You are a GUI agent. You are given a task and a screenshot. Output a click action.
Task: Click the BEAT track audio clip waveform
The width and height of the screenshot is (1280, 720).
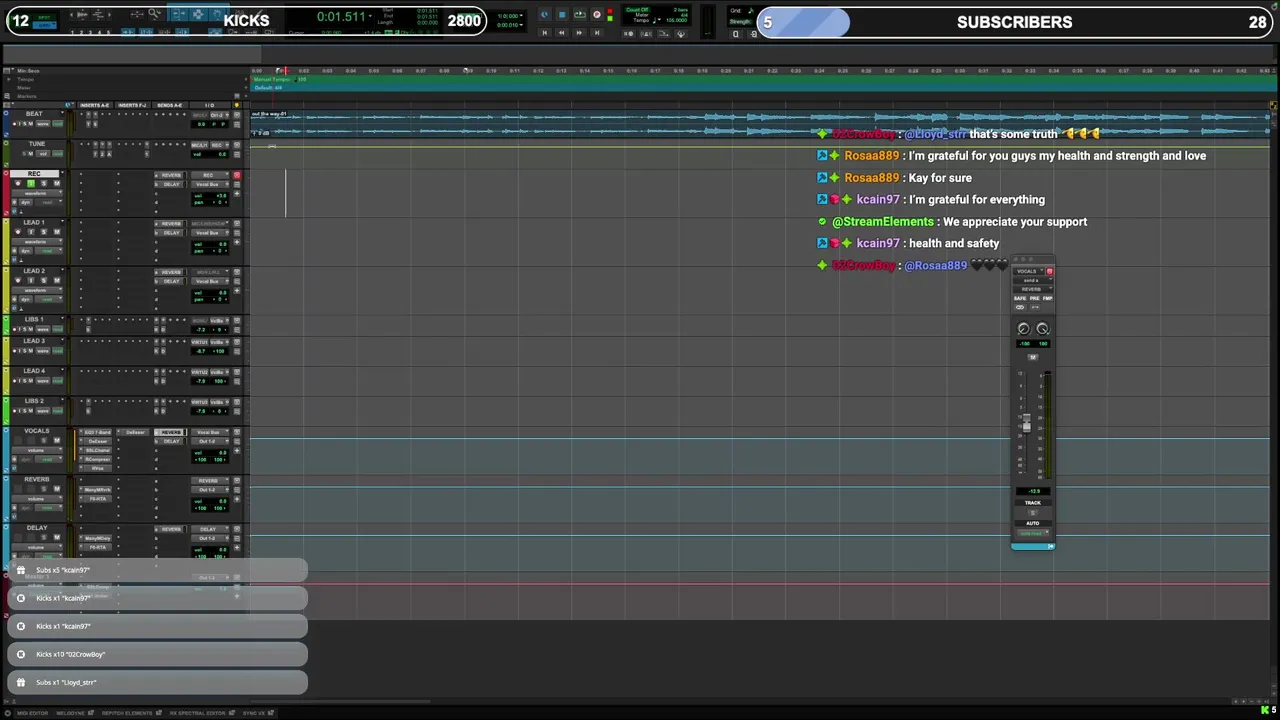click(x=760, y=125)
